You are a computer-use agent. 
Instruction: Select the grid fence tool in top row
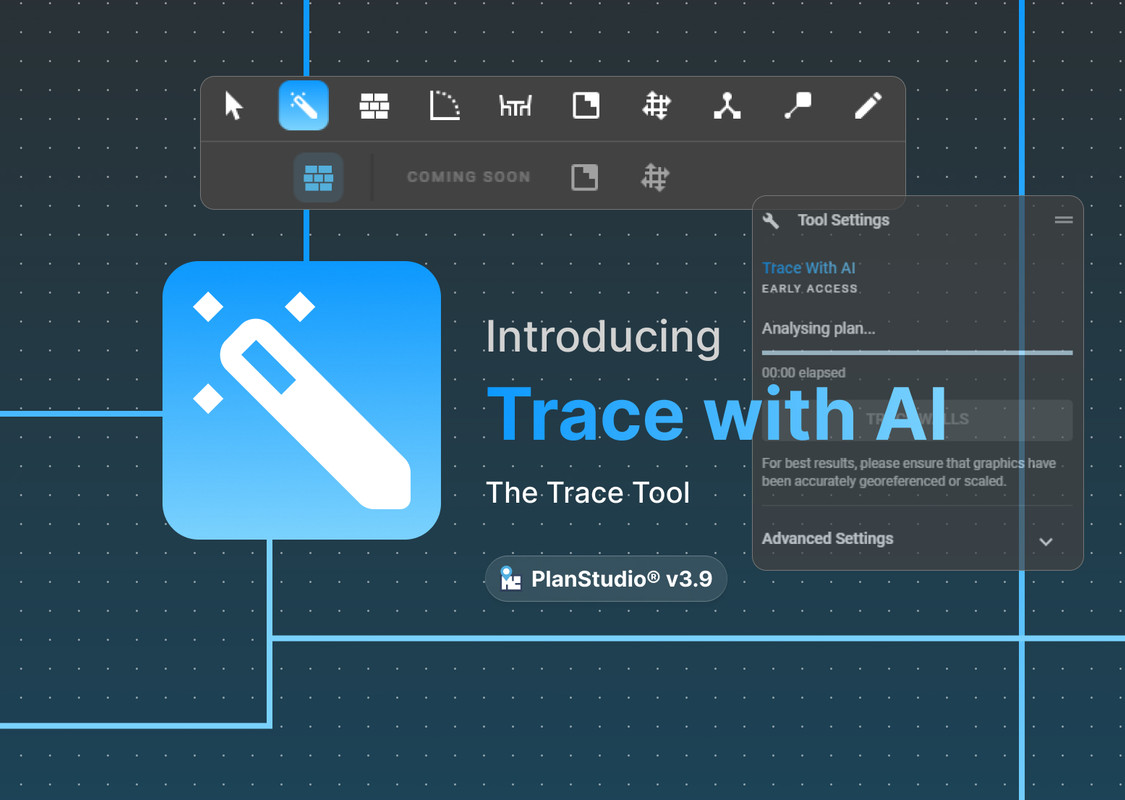coord(656,105)
